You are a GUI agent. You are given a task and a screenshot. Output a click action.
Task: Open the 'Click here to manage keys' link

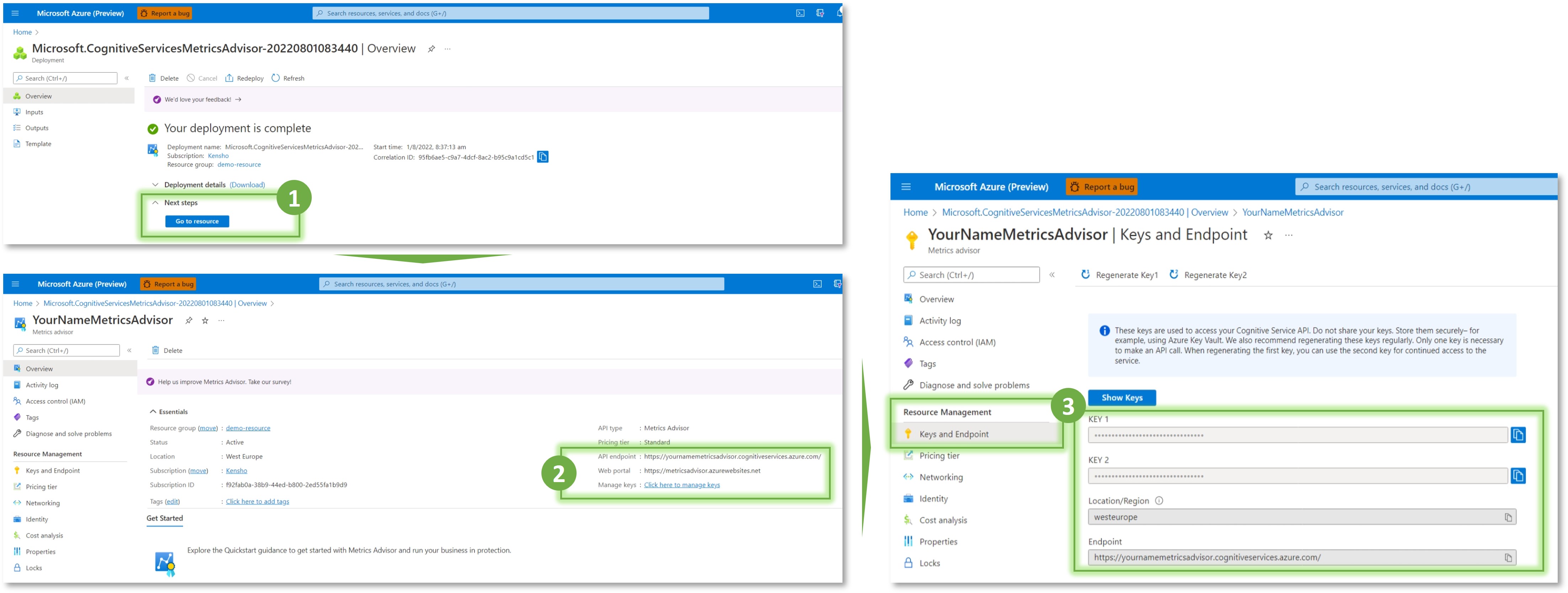[x=681, y=485]
